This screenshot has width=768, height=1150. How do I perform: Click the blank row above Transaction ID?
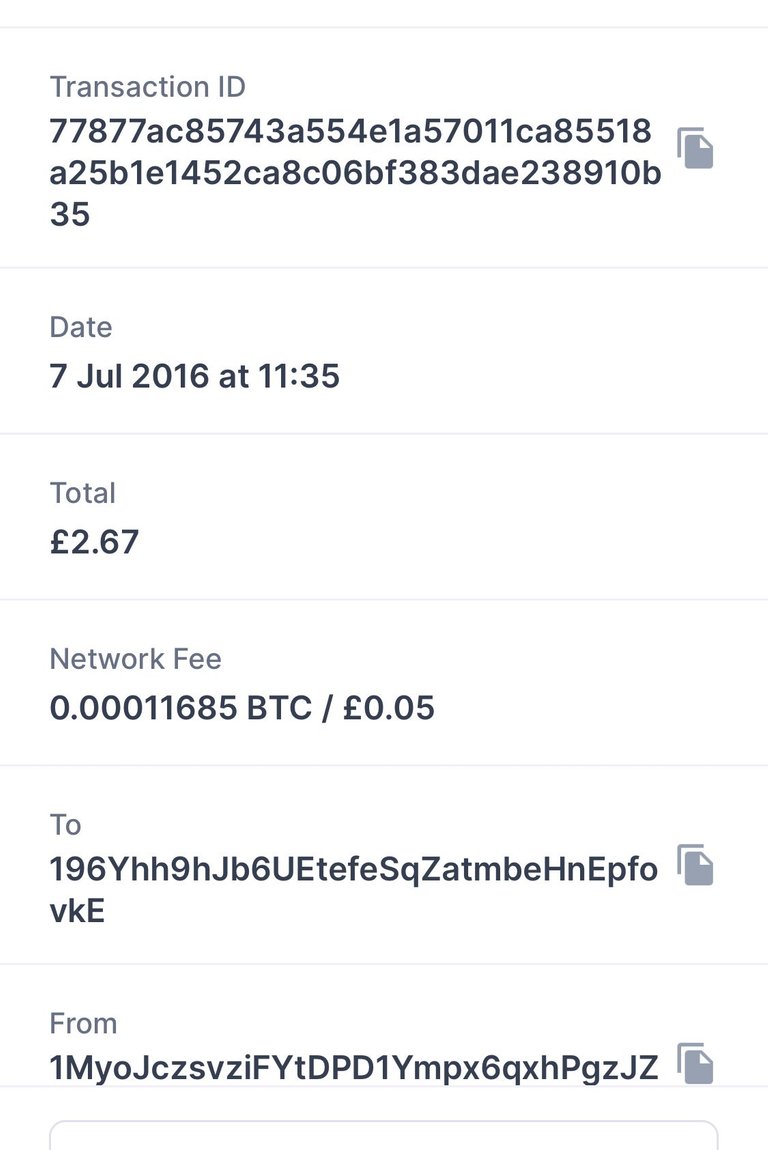tap(384, 13)
